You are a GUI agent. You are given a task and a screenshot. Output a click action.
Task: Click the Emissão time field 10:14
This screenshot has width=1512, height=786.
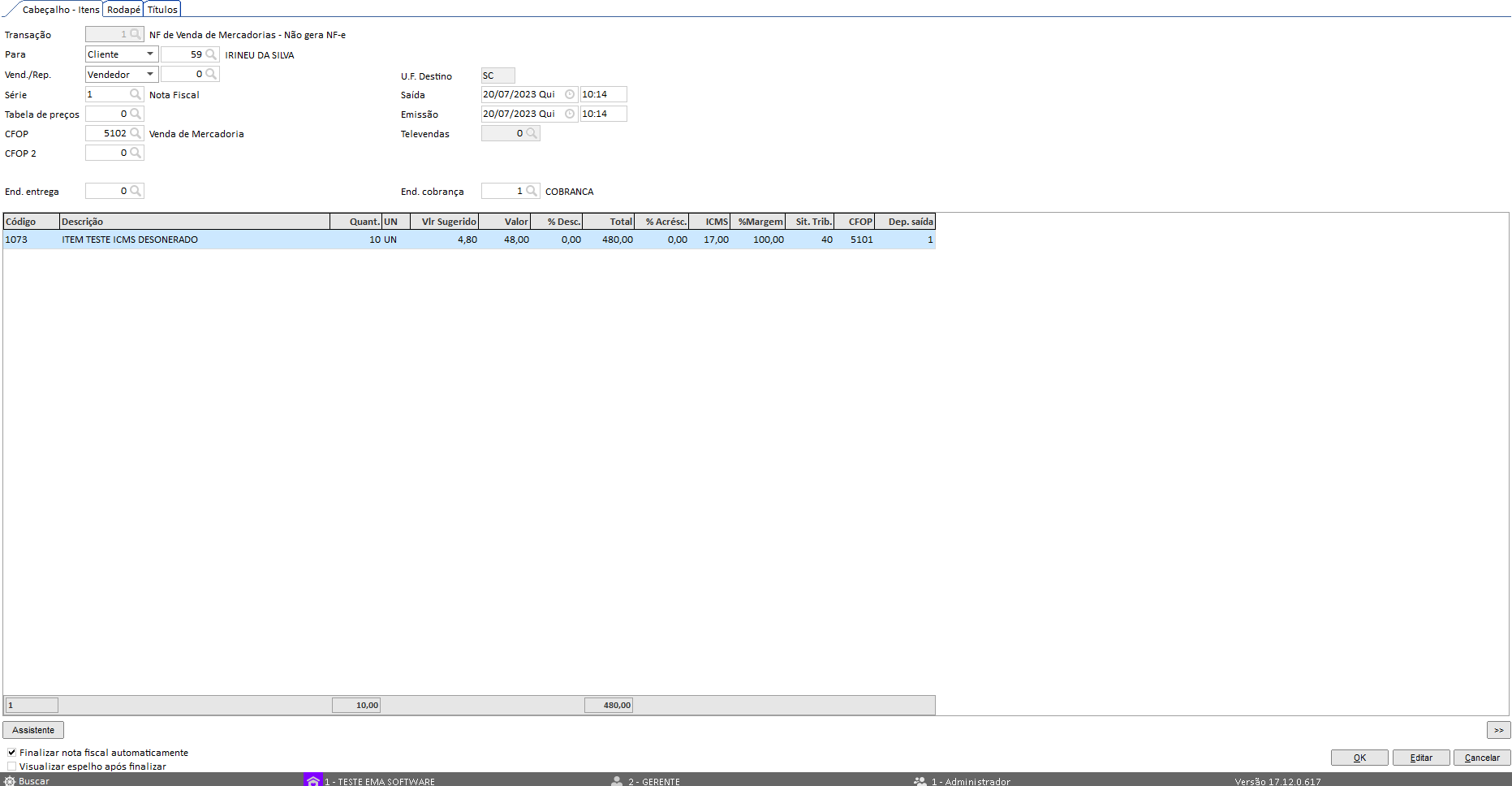tap(603, 114)
